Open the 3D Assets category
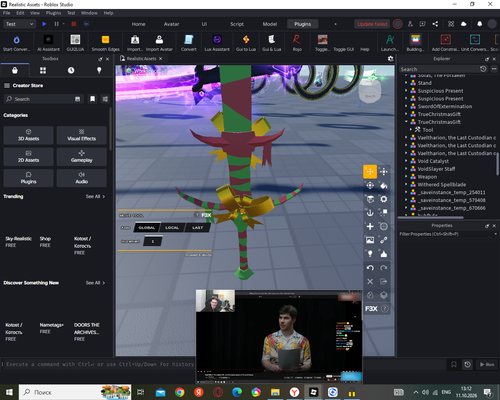The height and width of the screenshot is (400, 500). (28, 135)
